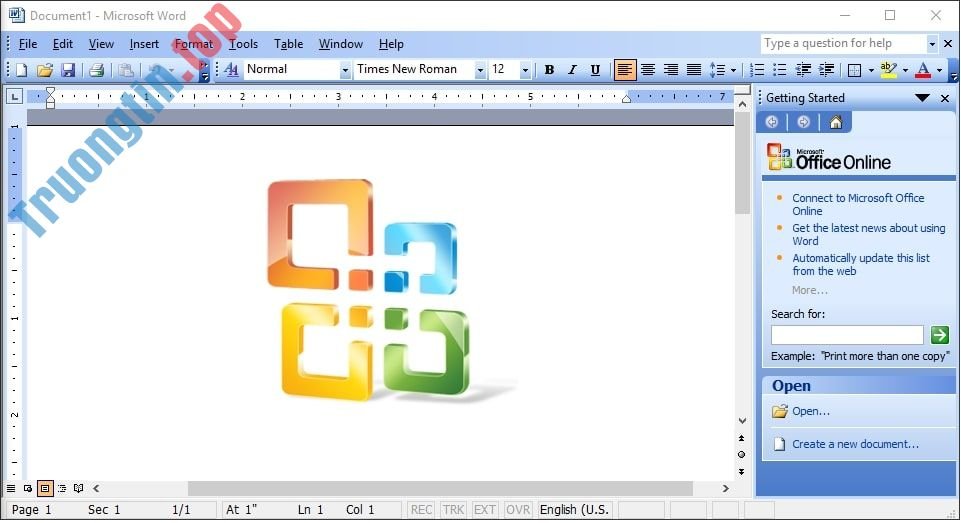The width and height of the screenshot is (961, 523).
Task: Open font color palette dropdown arrow
Action: point(940,71)
